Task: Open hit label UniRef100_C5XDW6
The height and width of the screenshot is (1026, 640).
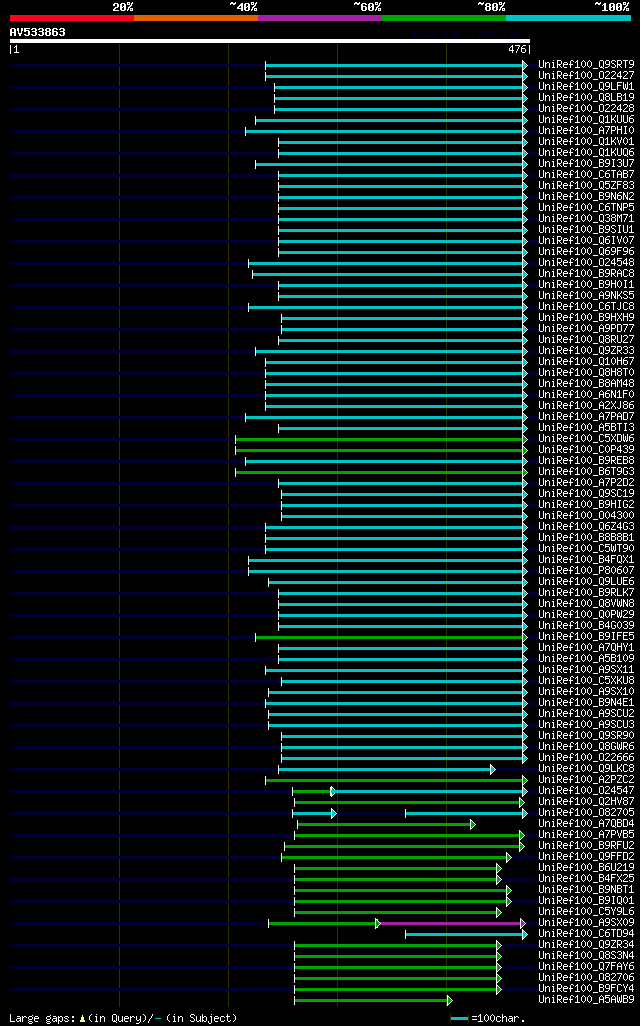Action: coord(586,438)
